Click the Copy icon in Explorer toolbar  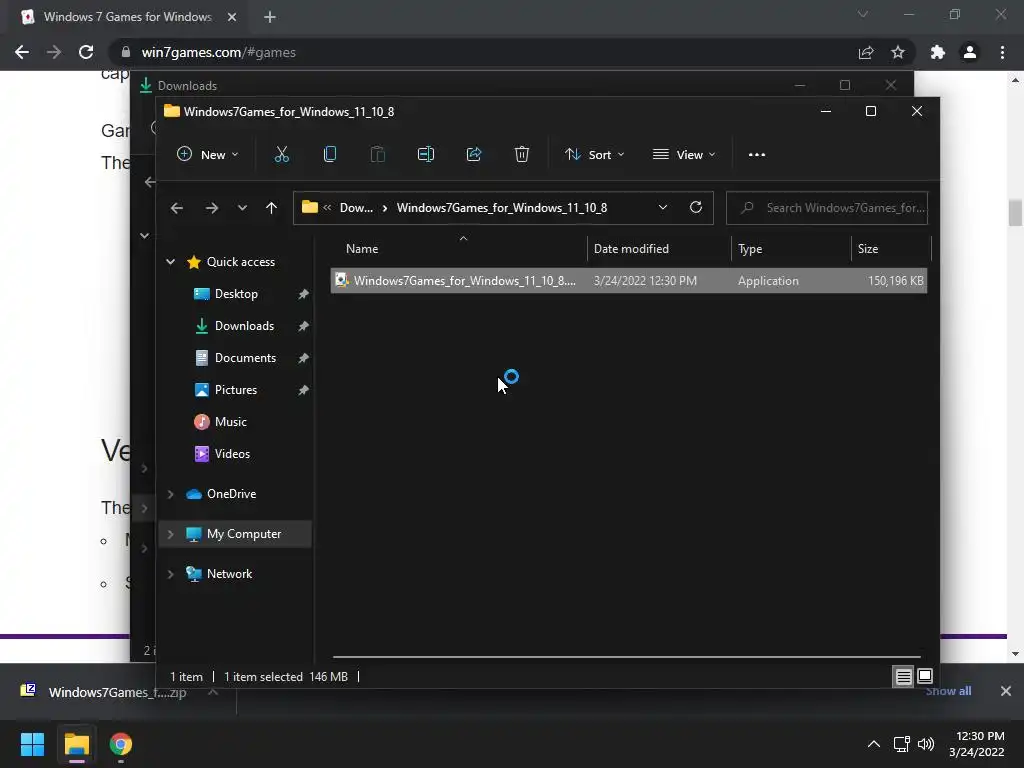tap(330, 155)
